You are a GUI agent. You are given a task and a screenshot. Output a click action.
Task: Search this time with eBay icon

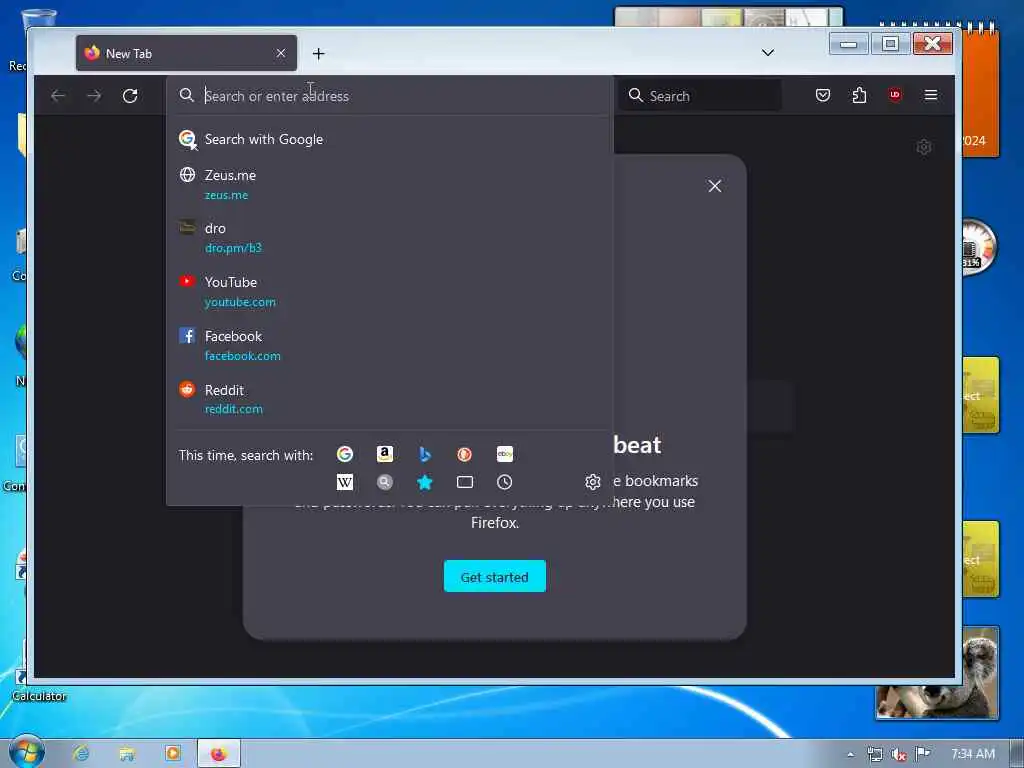point(504,454)
